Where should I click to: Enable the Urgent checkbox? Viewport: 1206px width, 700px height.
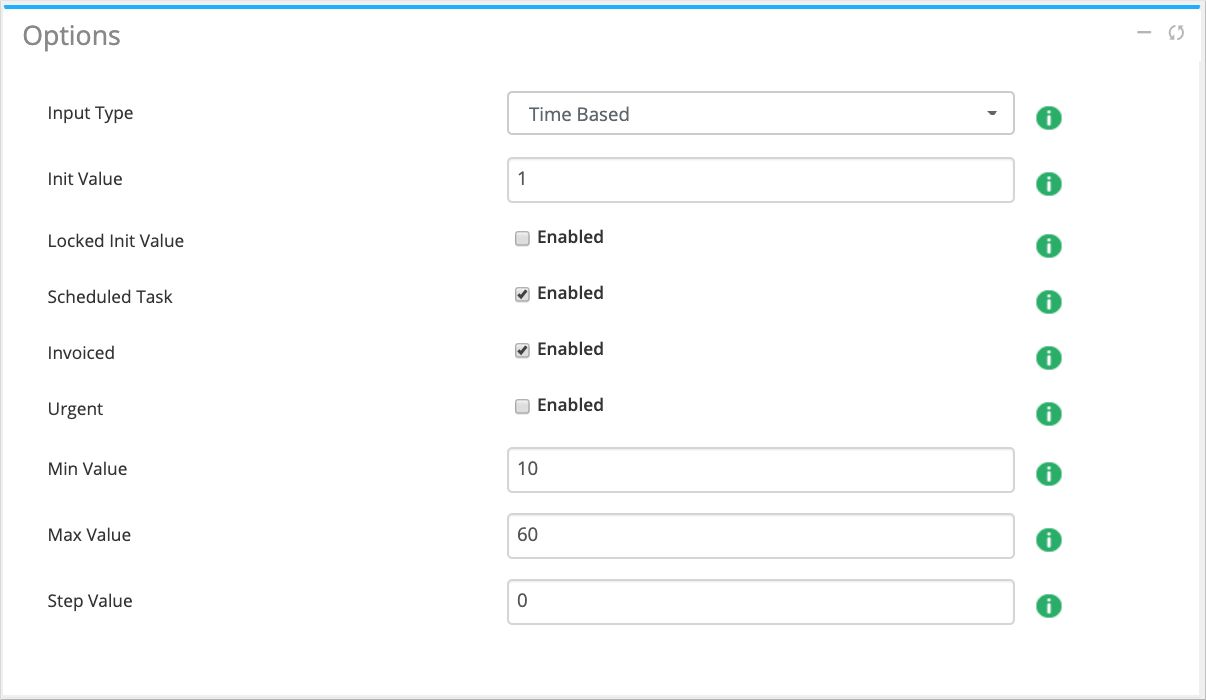[x=521, y=406]
